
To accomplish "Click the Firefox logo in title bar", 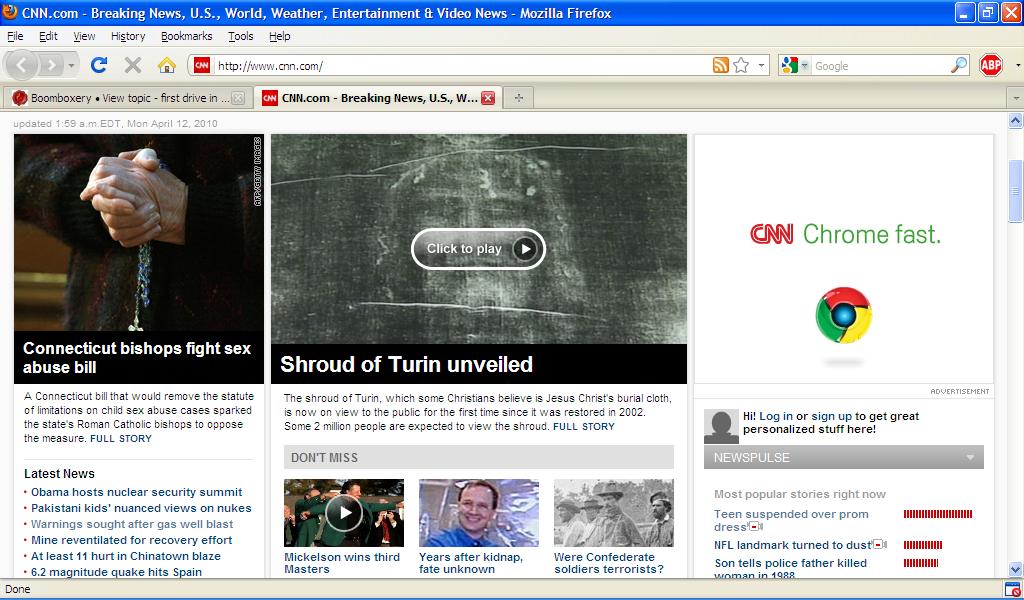I will [10, 12].
